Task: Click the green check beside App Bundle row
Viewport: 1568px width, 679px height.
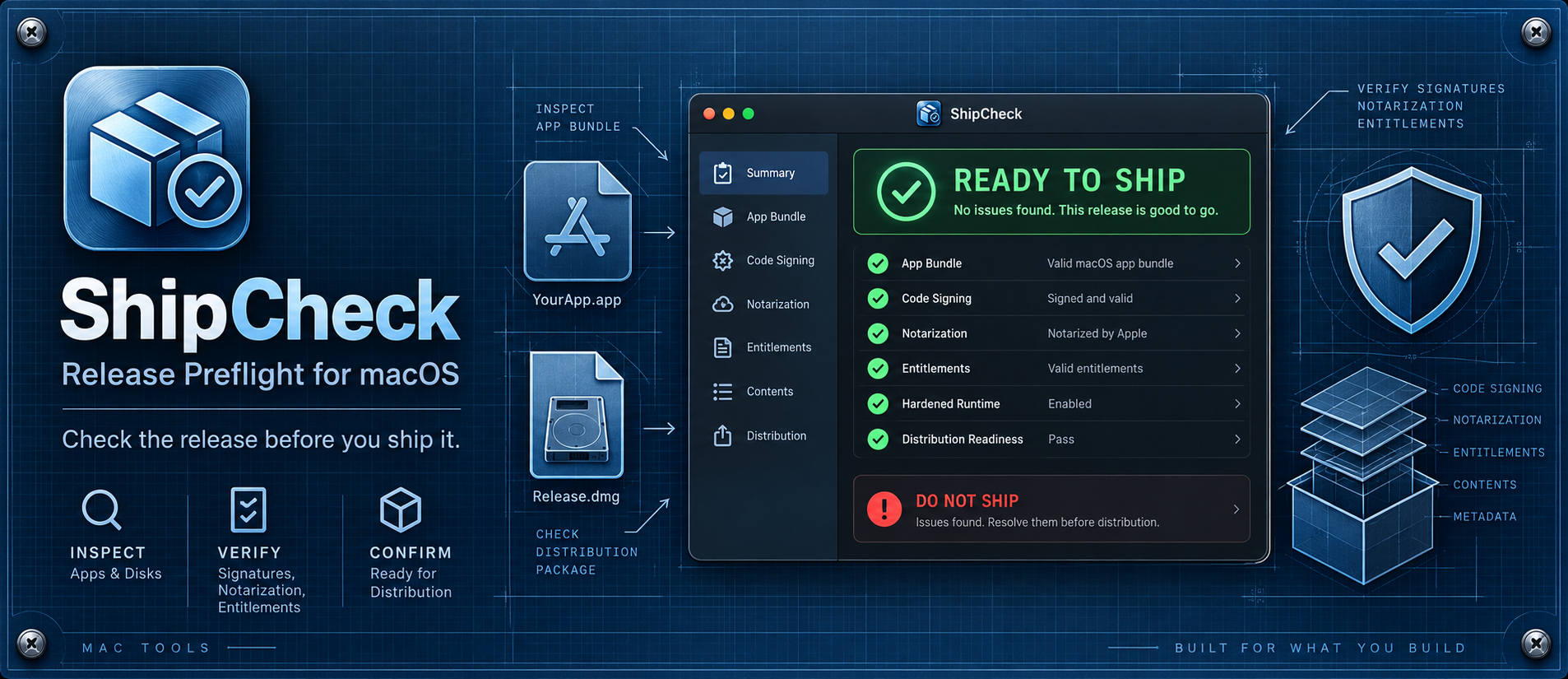Action: point(878,263)
